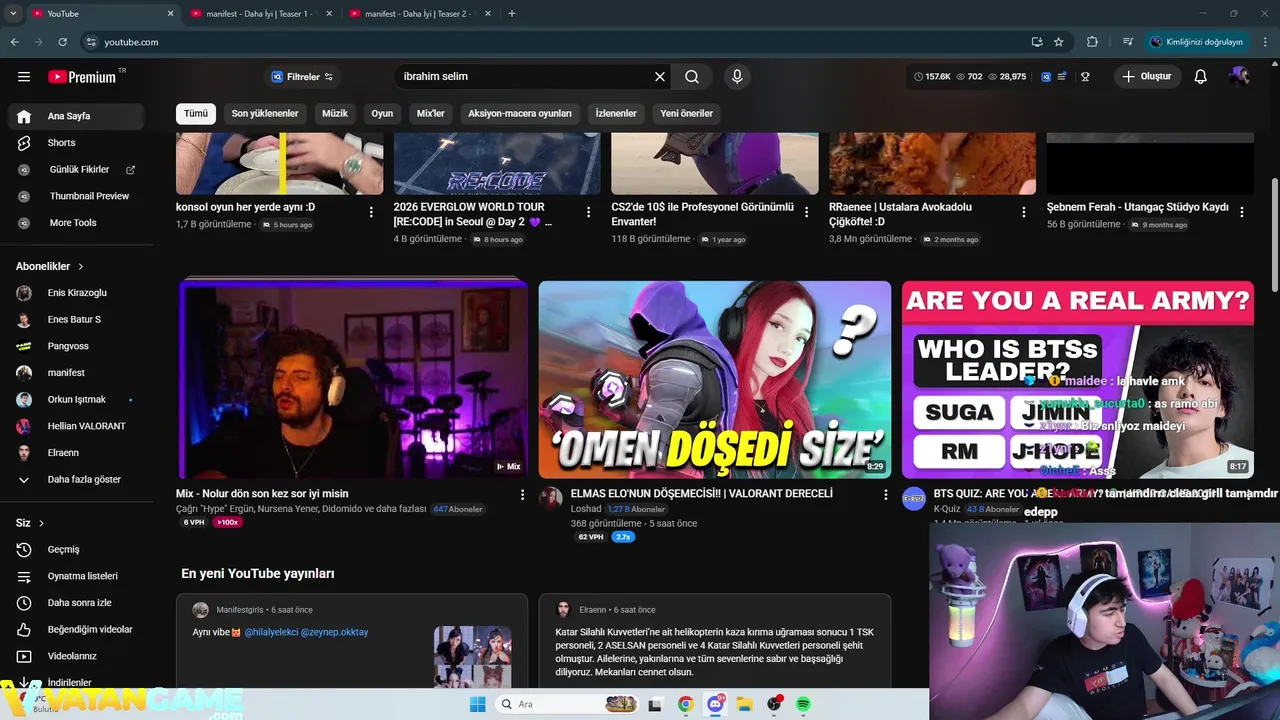The height and width of the screenshot is (720, 1280).
Task: Open Loshad channel avatar
Action: 551,499
